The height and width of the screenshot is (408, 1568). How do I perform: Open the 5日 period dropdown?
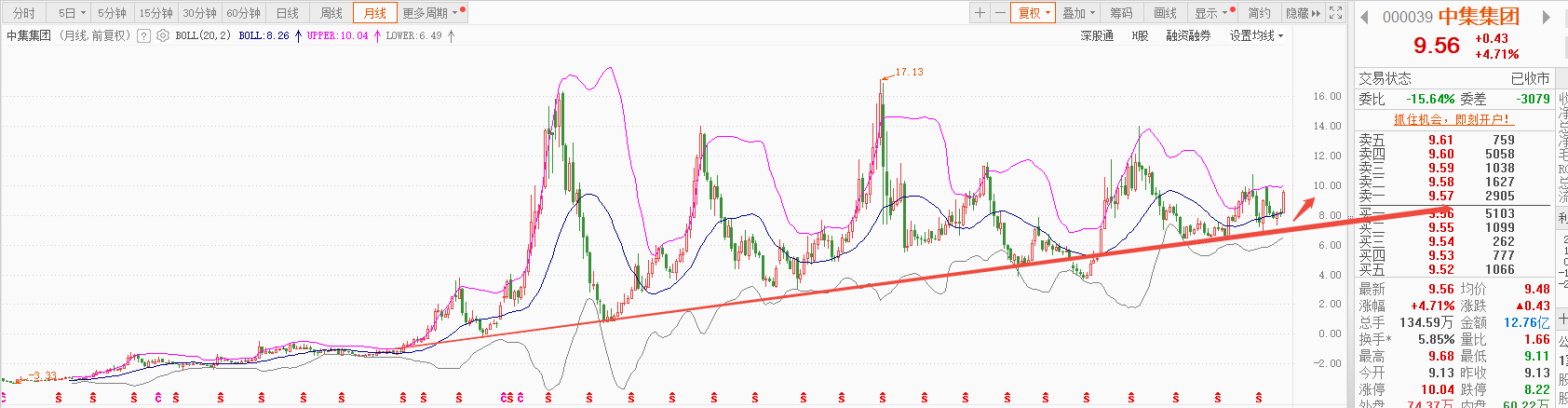tap(72, 13)
